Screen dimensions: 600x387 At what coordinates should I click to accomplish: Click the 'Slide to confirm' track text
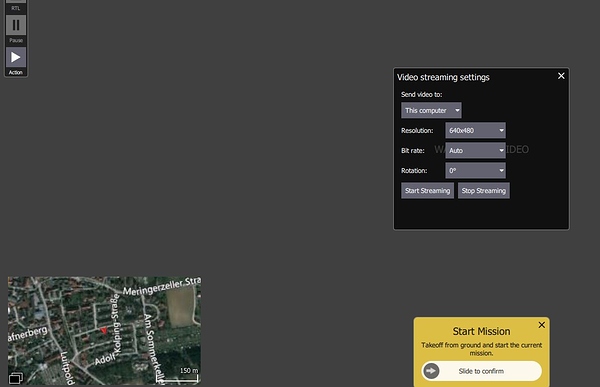481,371
